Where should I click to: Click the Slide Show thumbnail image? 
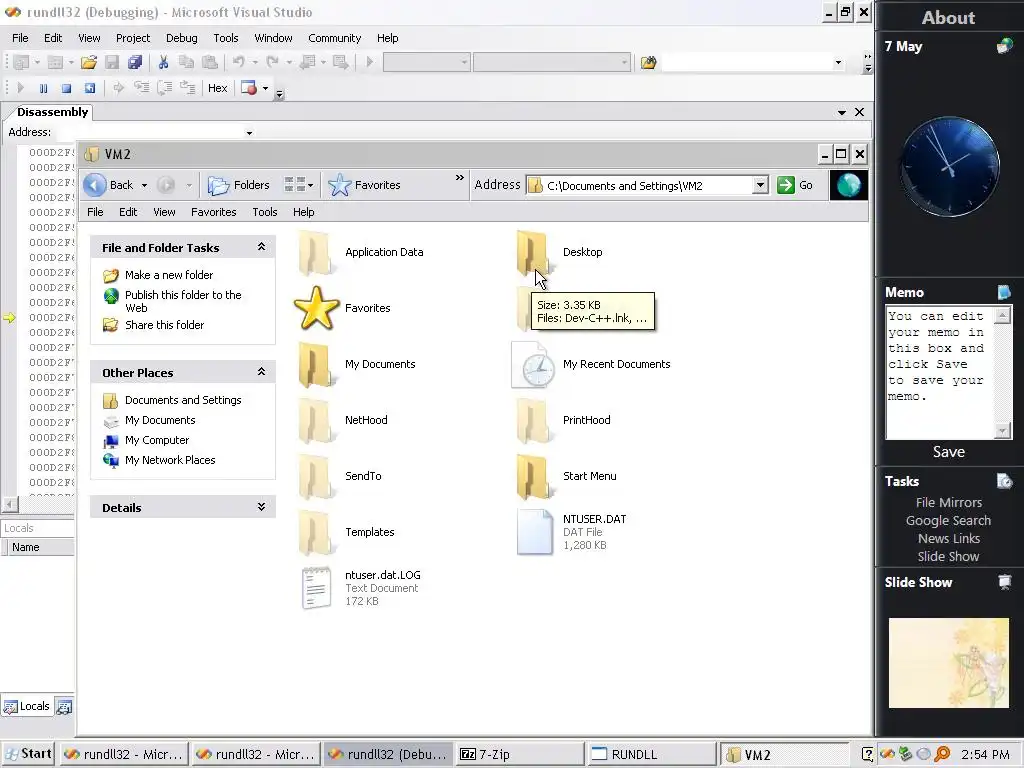(x=948, y=663)
